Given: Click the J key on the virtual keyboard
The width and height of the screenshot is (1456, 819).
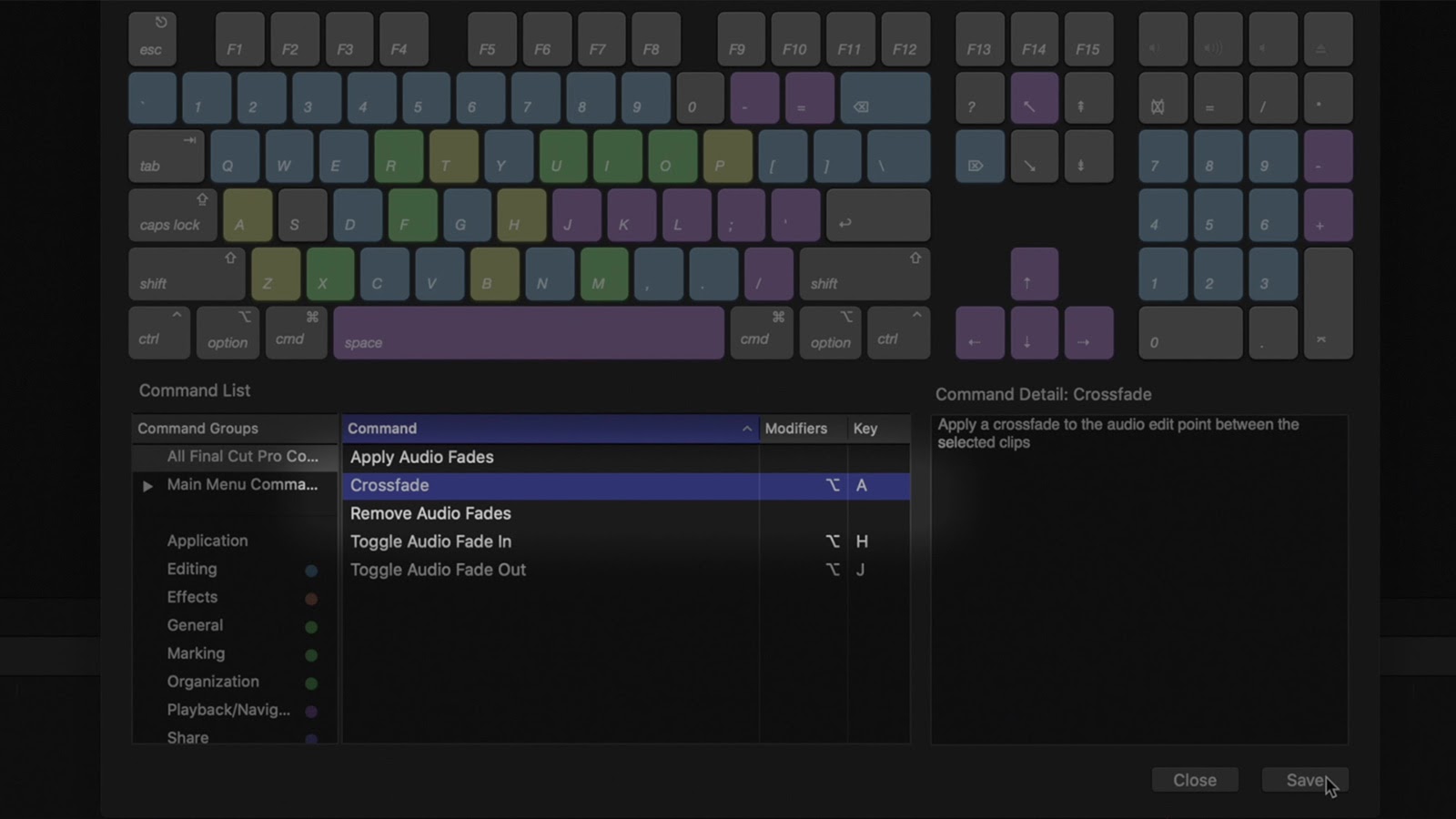Looking at the screenshot, I should [x=576, y=215].
